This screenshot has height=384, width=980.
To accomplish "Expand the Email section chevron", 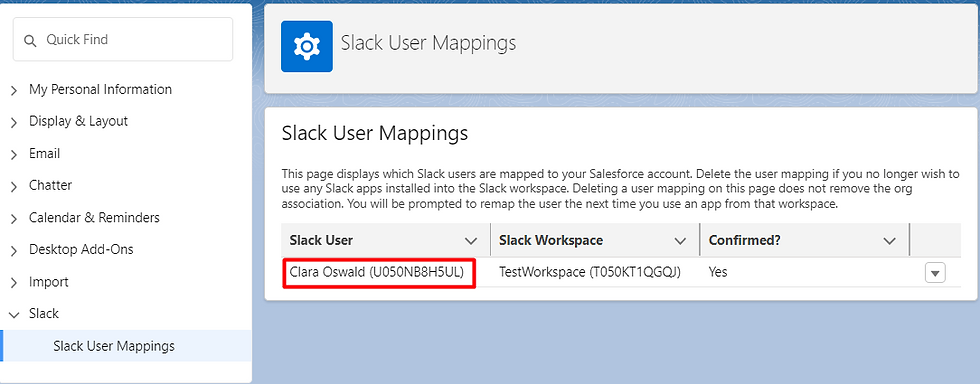I will tap(14, 154).
